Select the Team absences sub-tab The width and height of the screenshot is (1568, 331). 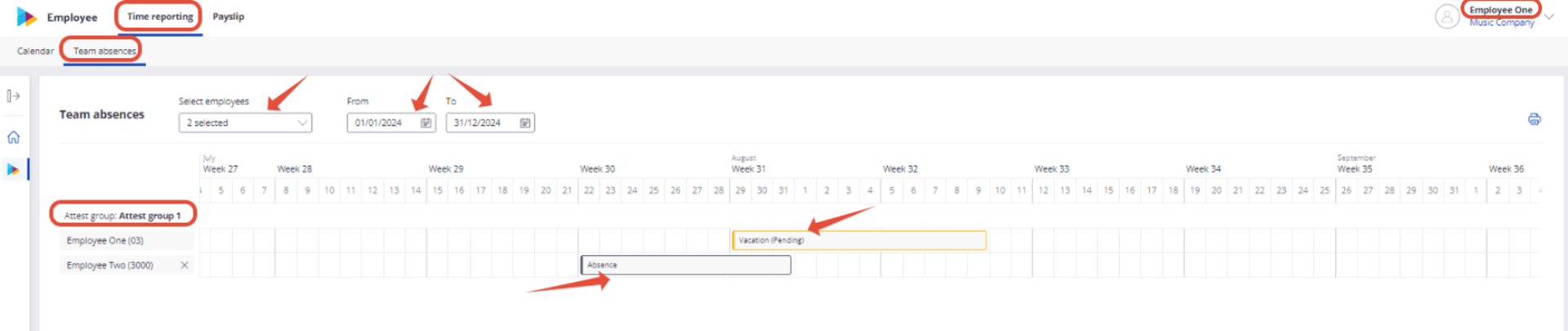(105, 51)
